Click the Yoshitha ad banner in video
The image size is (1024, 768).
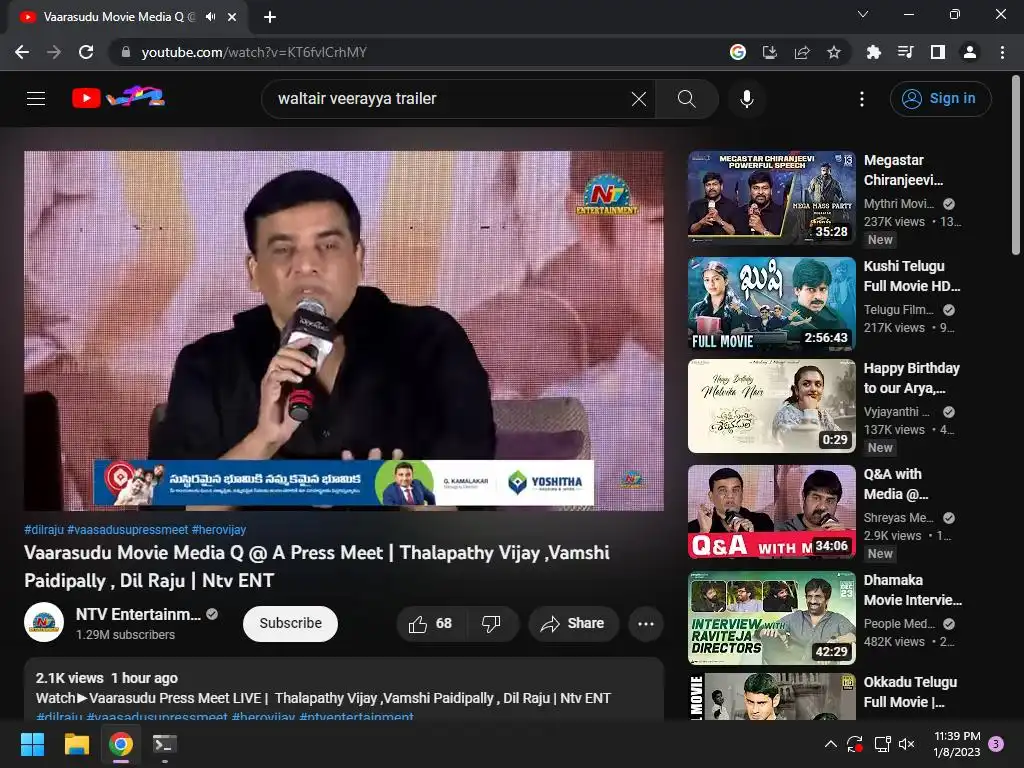pyautogui.click(x=344, y=483)
